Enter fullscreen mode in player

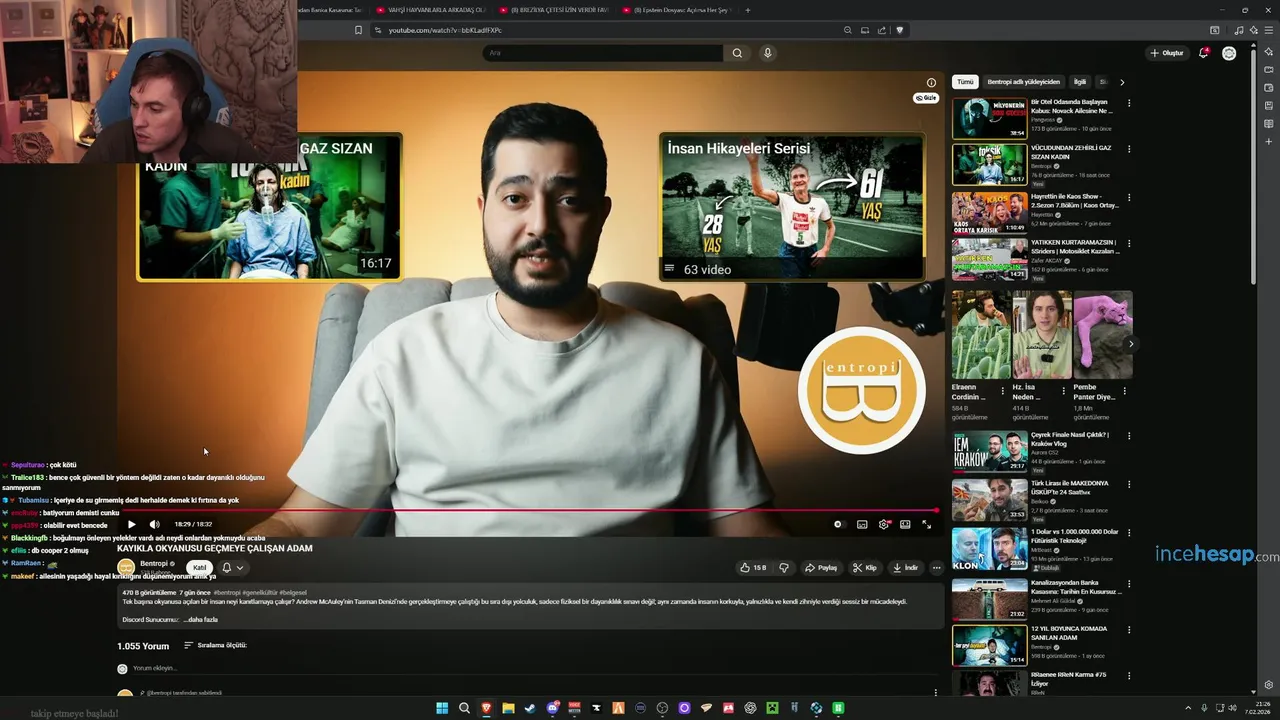pyautogui.click(x=927, y=524)
